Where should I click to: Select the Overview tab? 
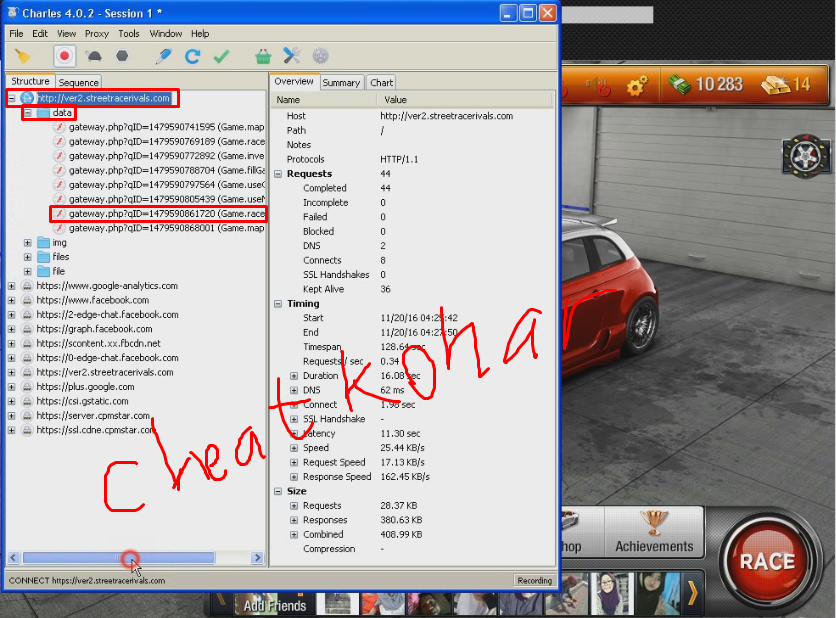(294, 81)
